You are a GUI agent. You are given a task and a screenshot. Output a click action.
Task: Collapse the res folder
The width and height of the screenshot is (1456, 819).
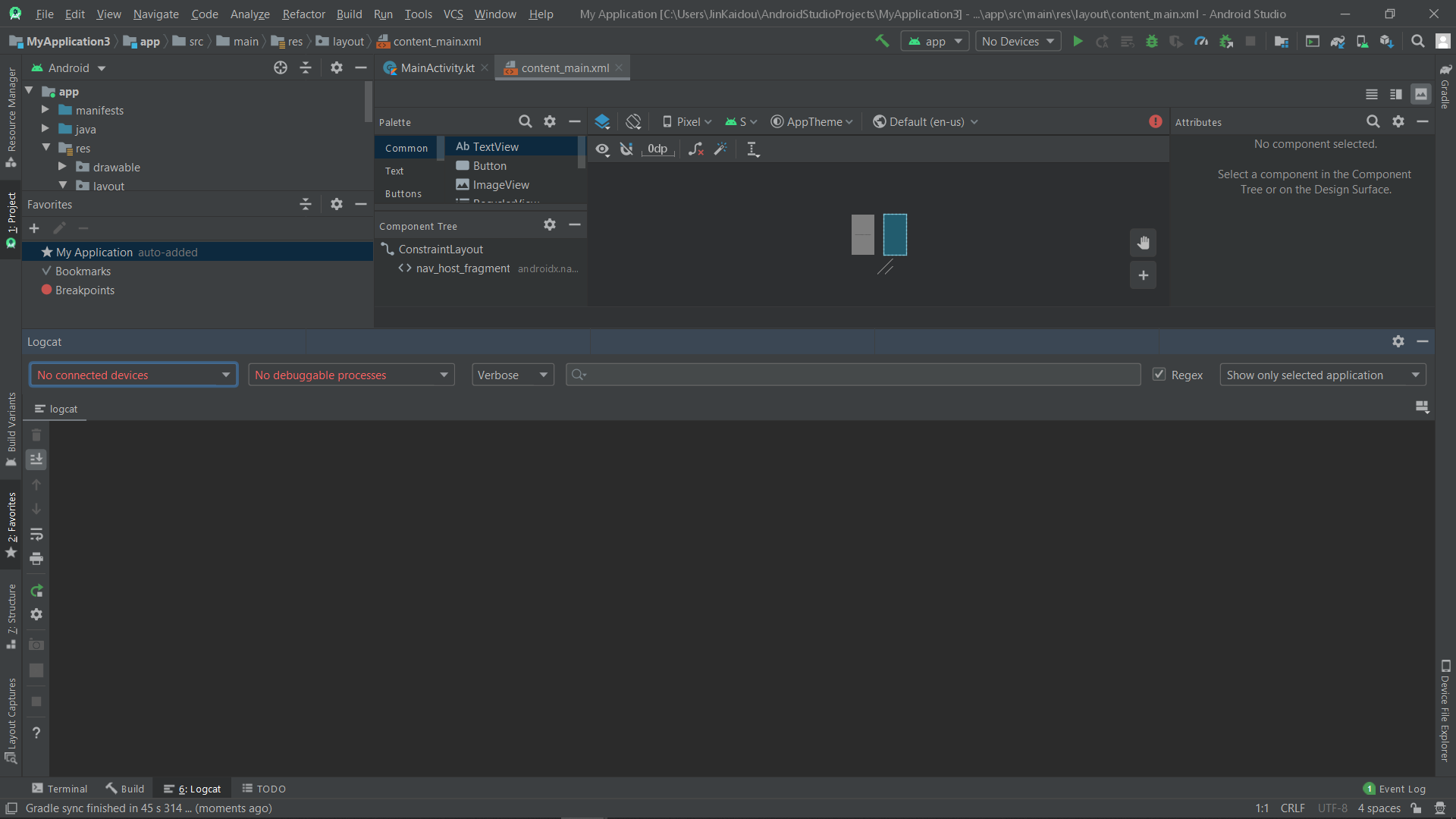tap(46, 148)
